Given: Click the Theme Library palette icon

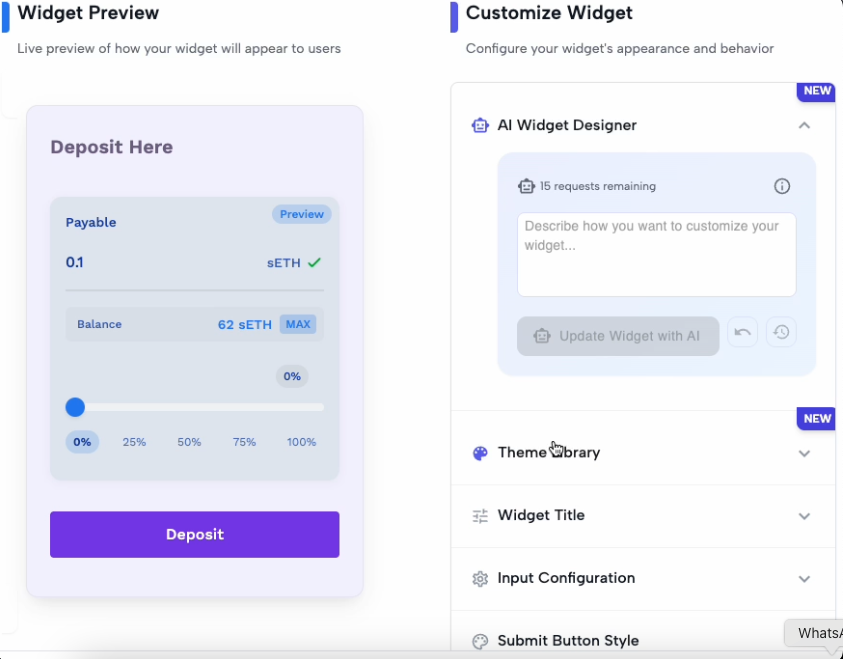Looking at the screenshot, I should tap(480, 453).
